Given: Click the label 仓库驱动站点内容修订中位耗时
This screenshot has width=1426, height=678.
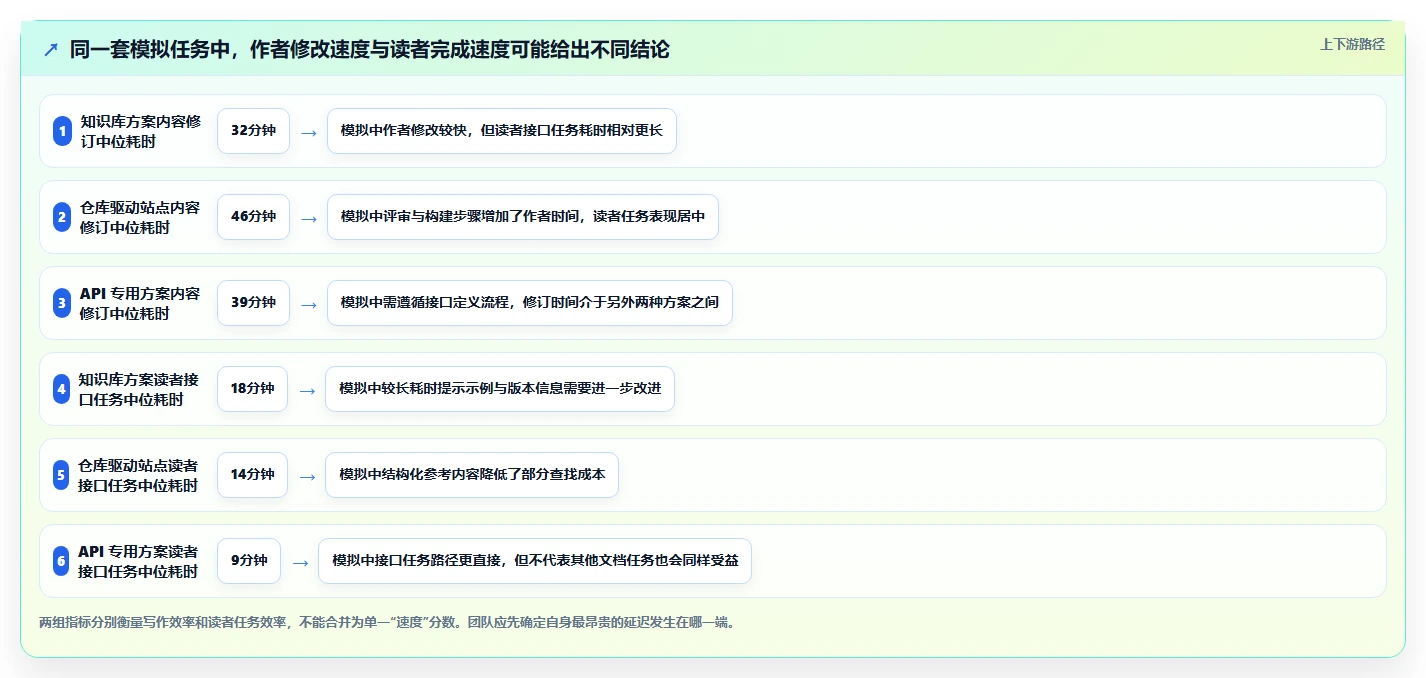Looking at the screenshot, I should point(140,217).
